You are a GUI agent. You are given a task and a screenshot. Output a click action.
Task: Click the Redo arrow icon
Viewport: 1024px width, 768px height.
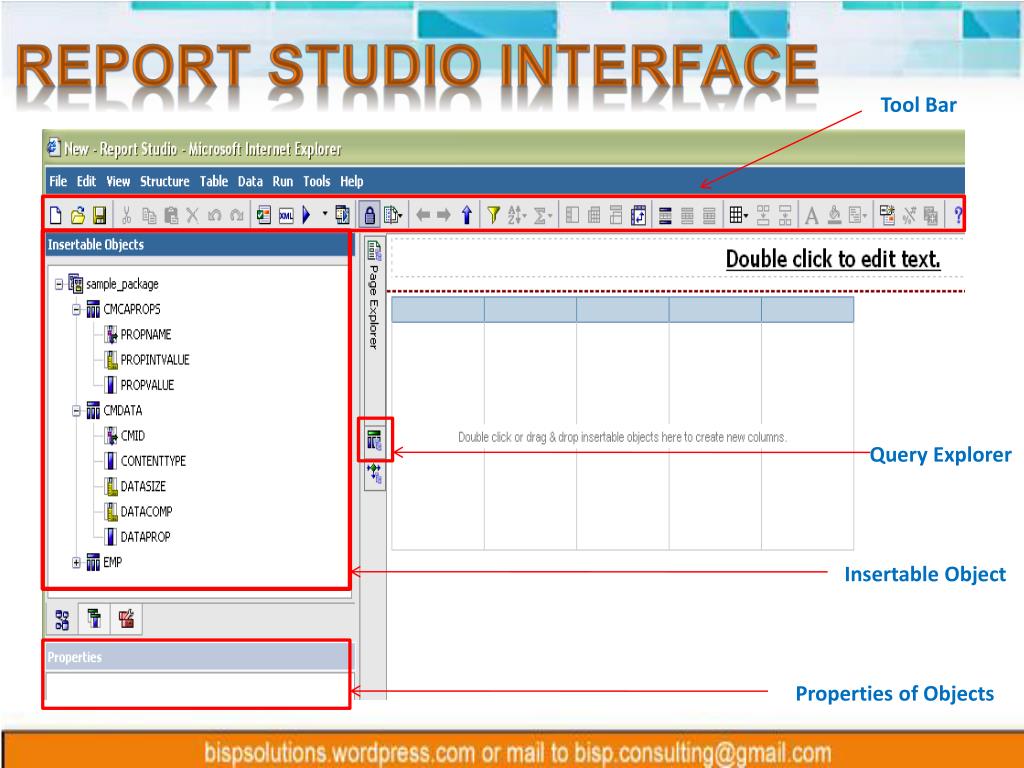click(x=236, y=214)
